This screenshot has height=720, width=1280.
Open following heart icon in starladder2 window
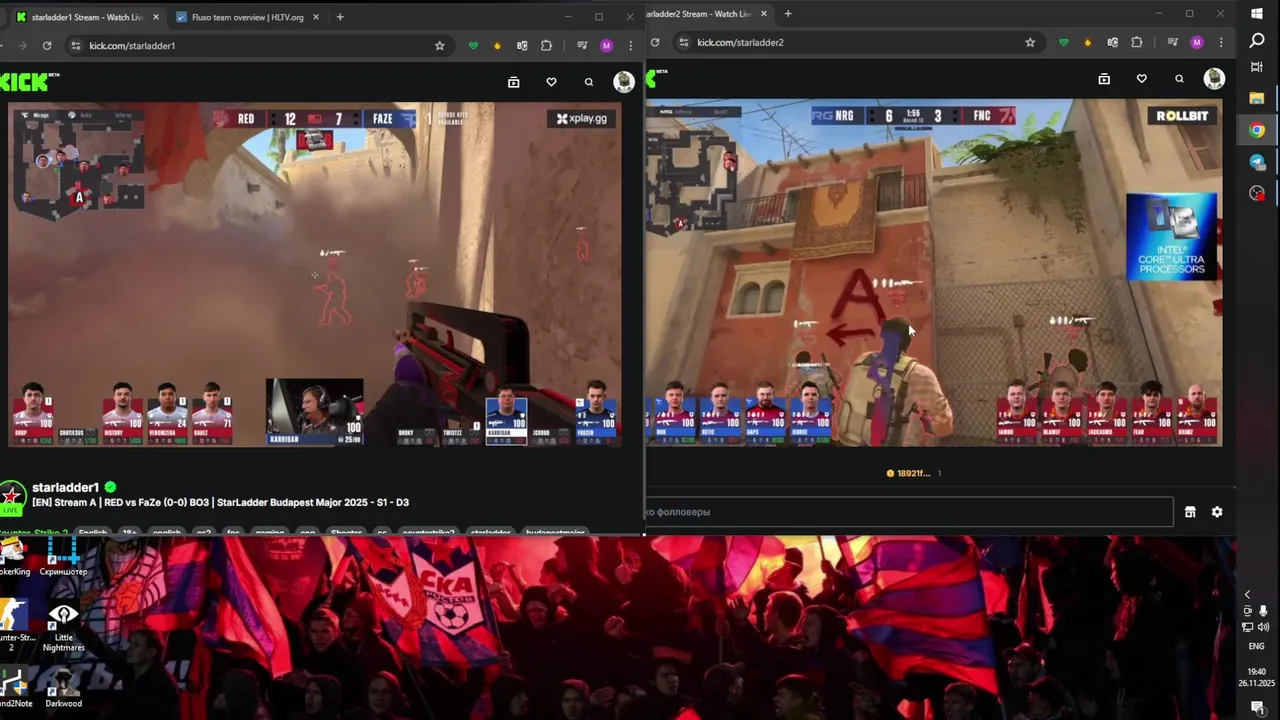[x=1142, y=79]
